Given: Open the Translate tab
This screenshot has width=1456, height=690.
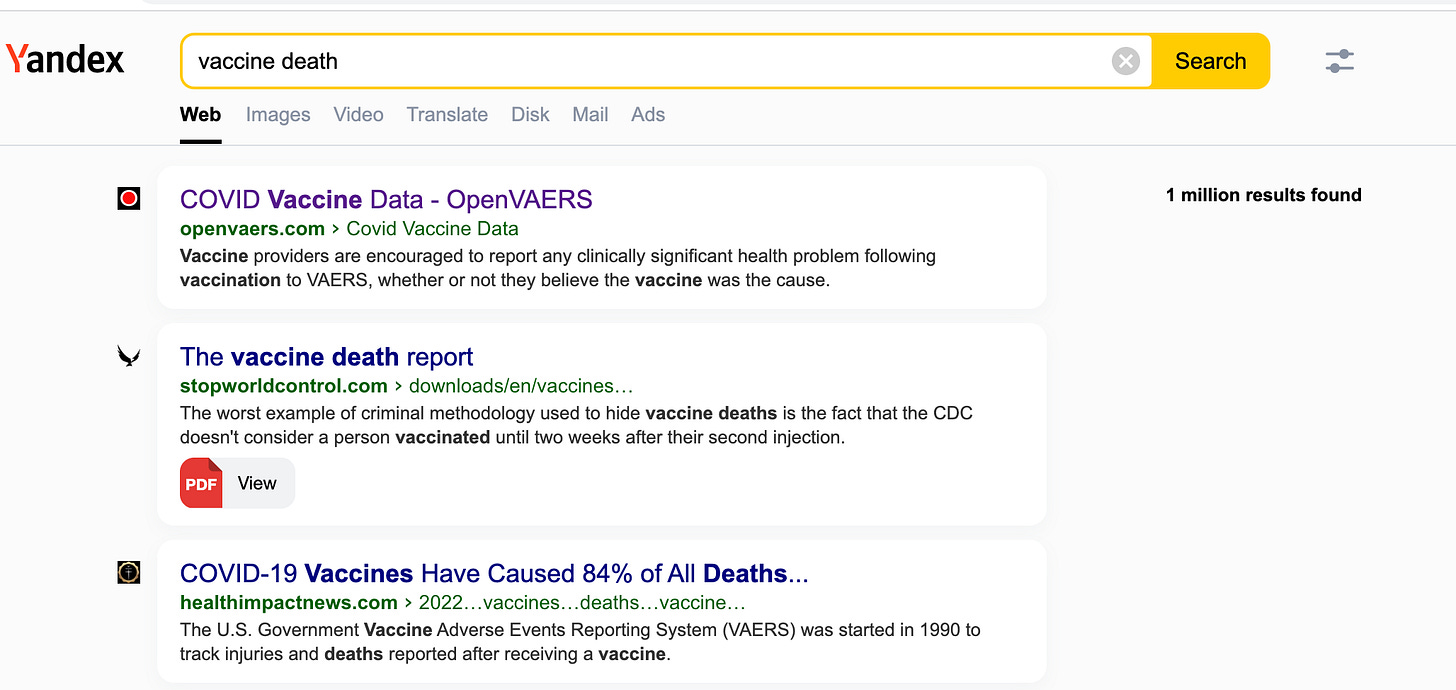Looking at the screenshot, I should point(447,115).
